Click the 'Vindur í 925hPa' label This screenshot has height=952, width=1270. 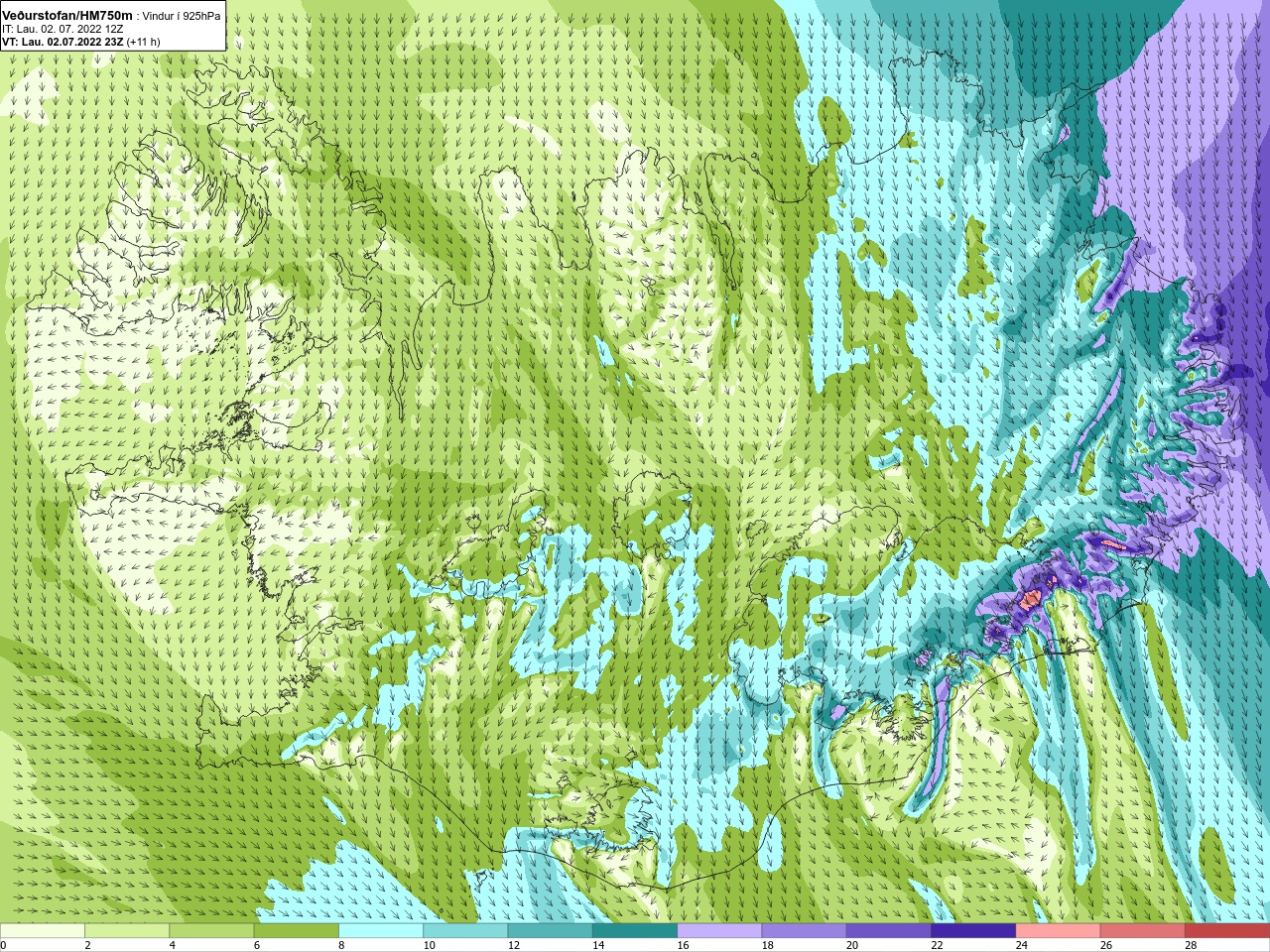click(x=182, y=16)
